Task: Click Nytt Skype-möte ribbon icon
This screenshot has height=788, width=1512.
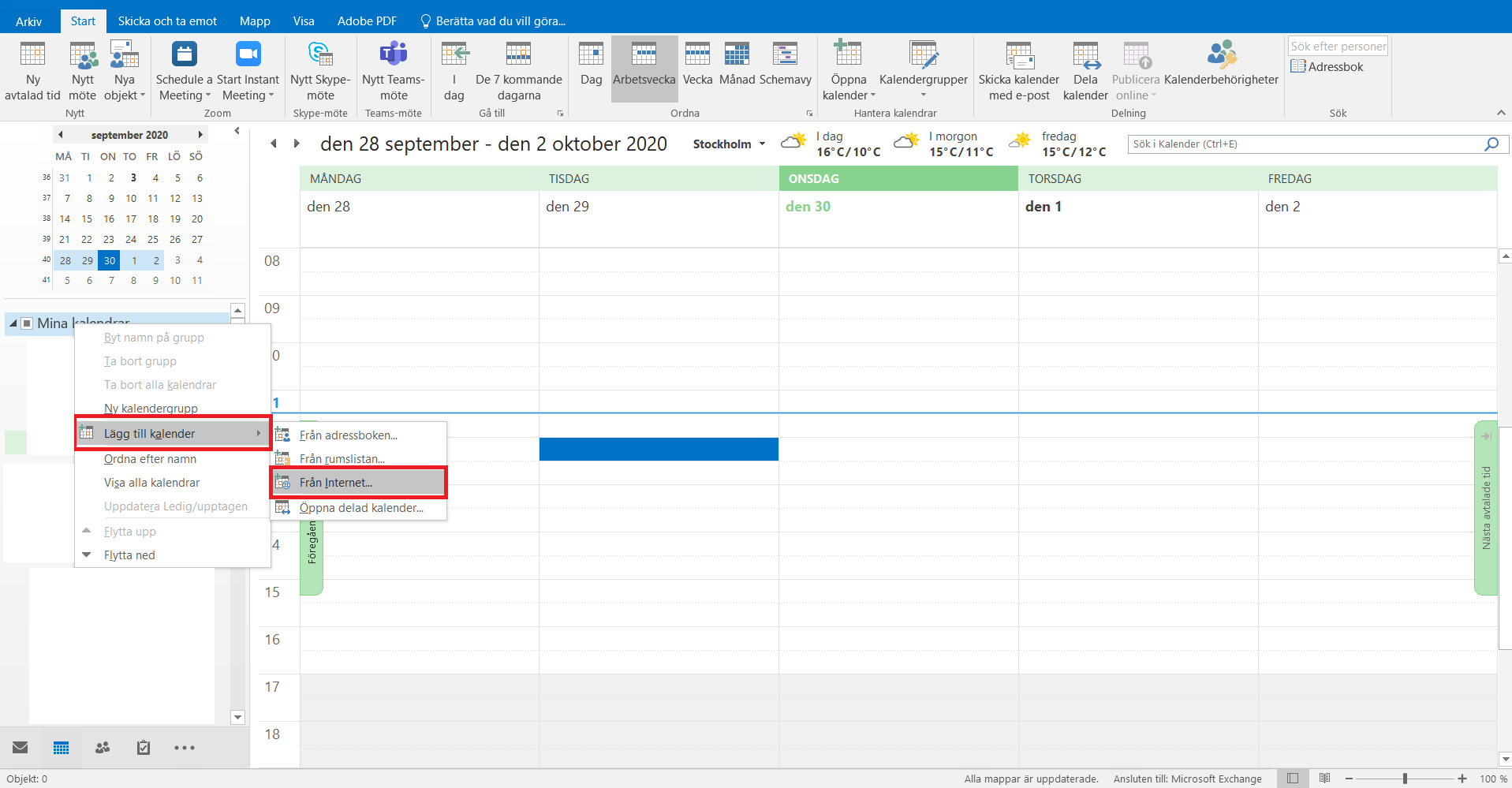Action: [x=319, y=54]
